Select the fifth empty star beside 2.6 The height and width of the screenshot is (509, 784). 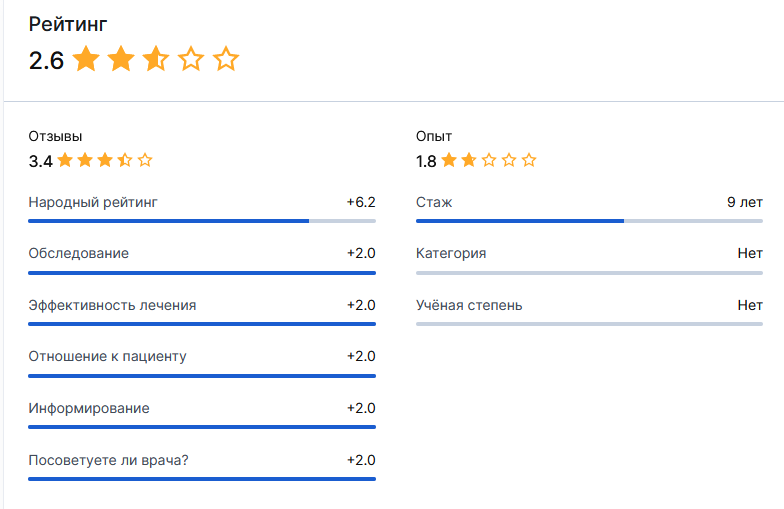click(226, 60)
